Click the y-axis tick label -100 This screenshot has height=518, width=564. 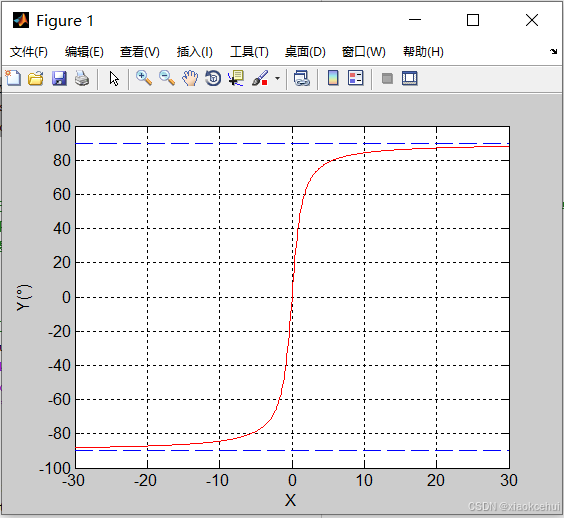[x=55, y=468]
